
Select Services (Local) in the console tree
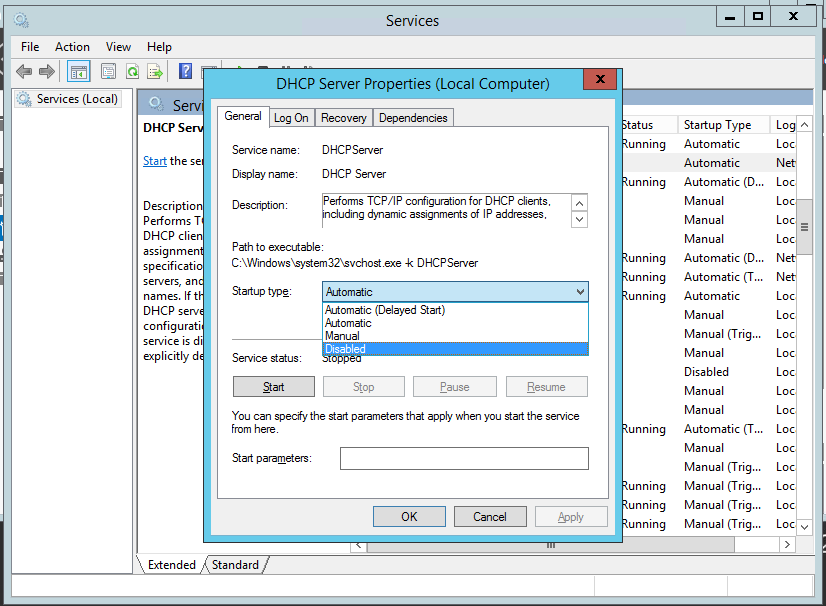[76, 99]
